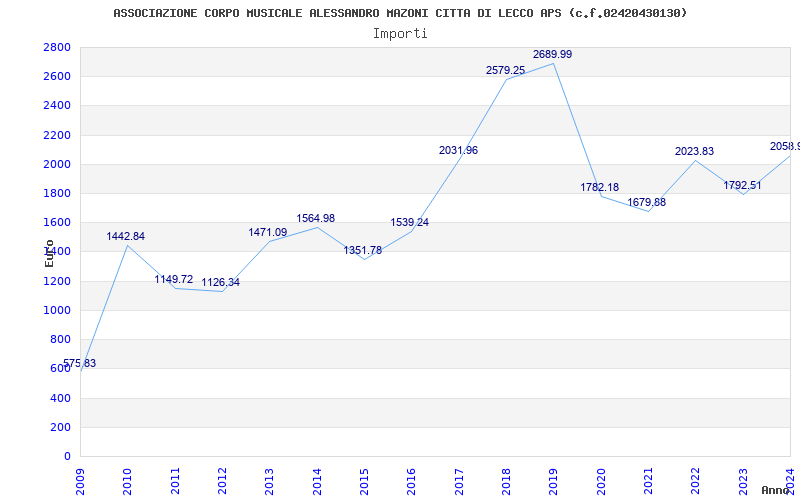
Task: Click y-axis value 1600
Action: tap(57, 222)
